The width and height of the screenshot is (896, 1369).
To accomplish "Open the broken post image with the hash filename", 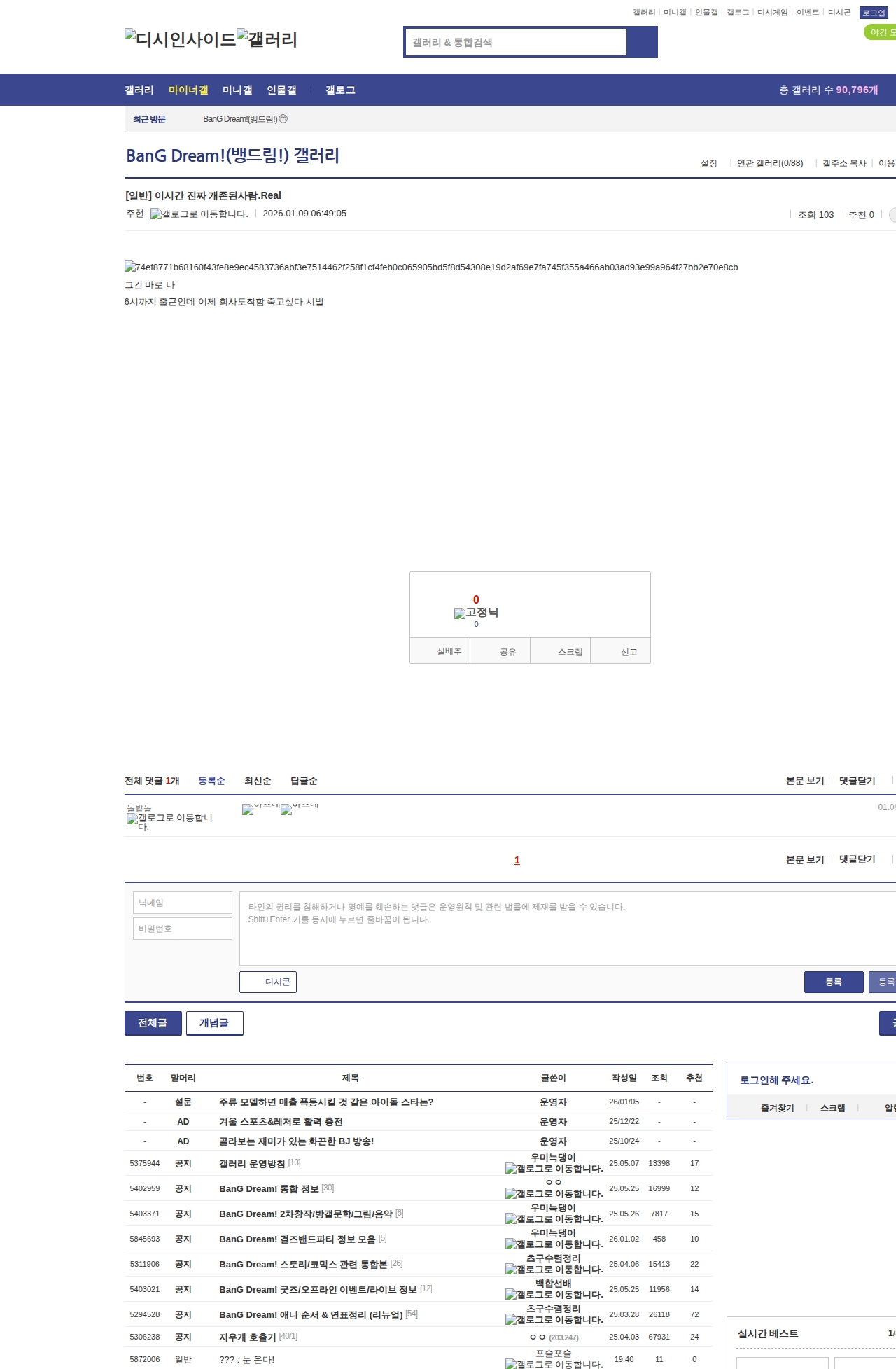I will [431, 267].
